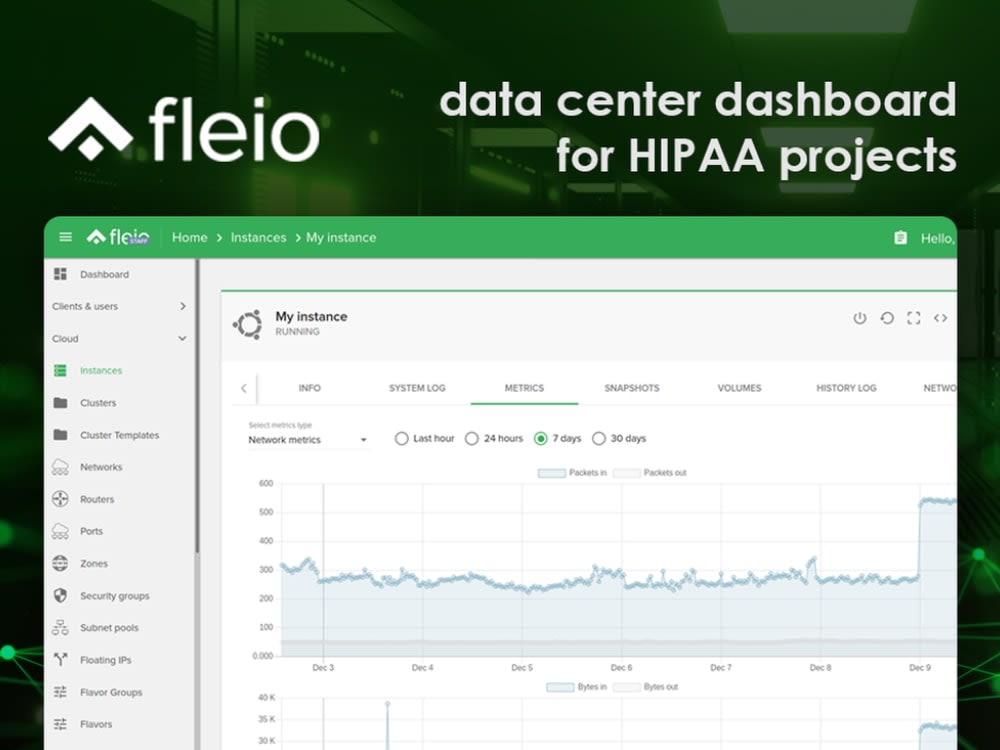Expand the Clients & users section
Screen dimensions: 1000x750
pos(182,306)
